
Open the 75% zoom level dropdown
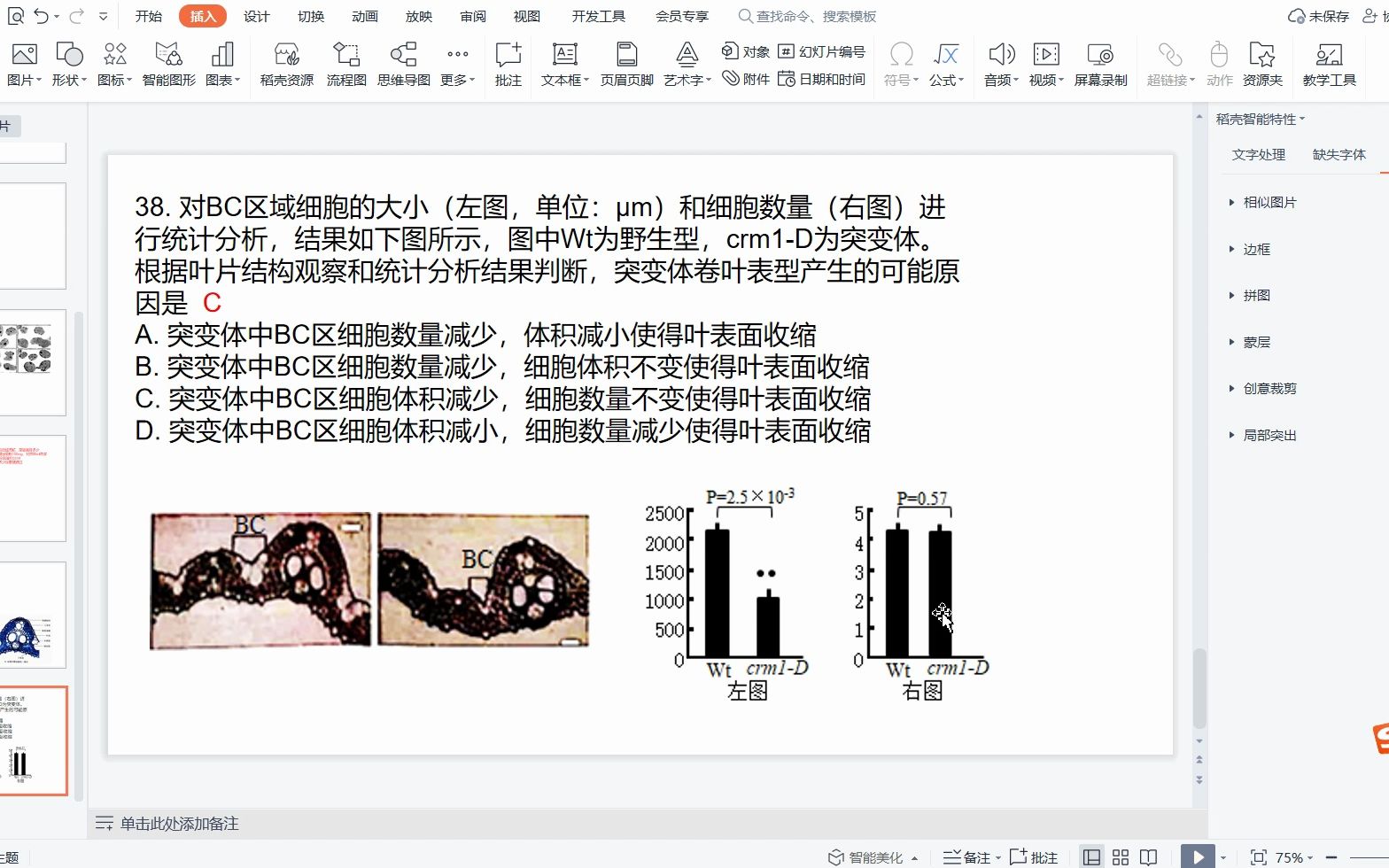tap(1293, 856)
